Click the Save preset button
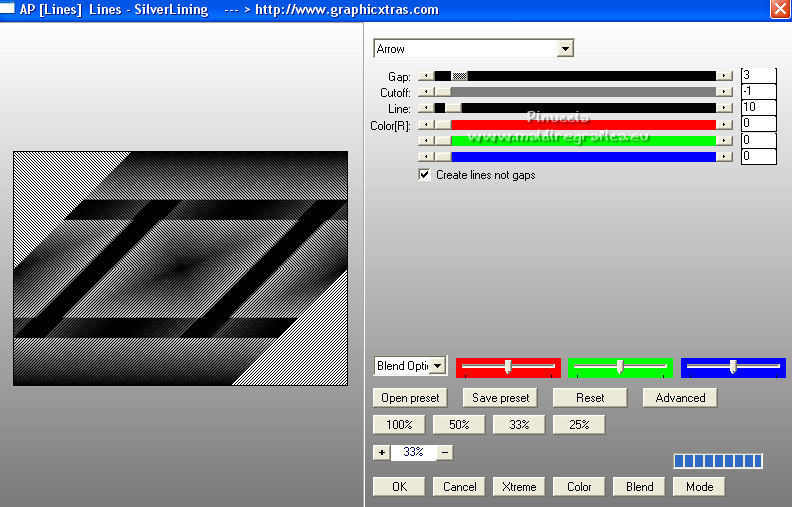This screenshot has width=792, height=507. tap(500, 398)
